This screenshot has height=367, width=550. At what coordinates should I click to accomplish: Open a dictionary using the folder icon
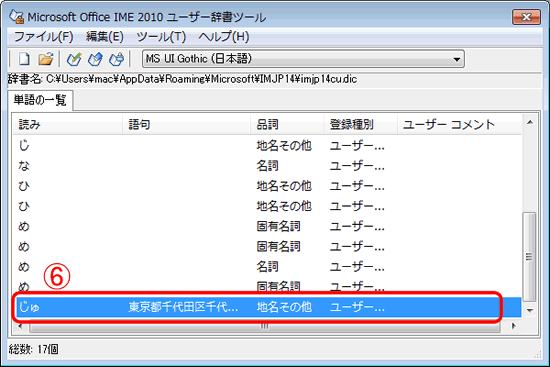(46, 59)
